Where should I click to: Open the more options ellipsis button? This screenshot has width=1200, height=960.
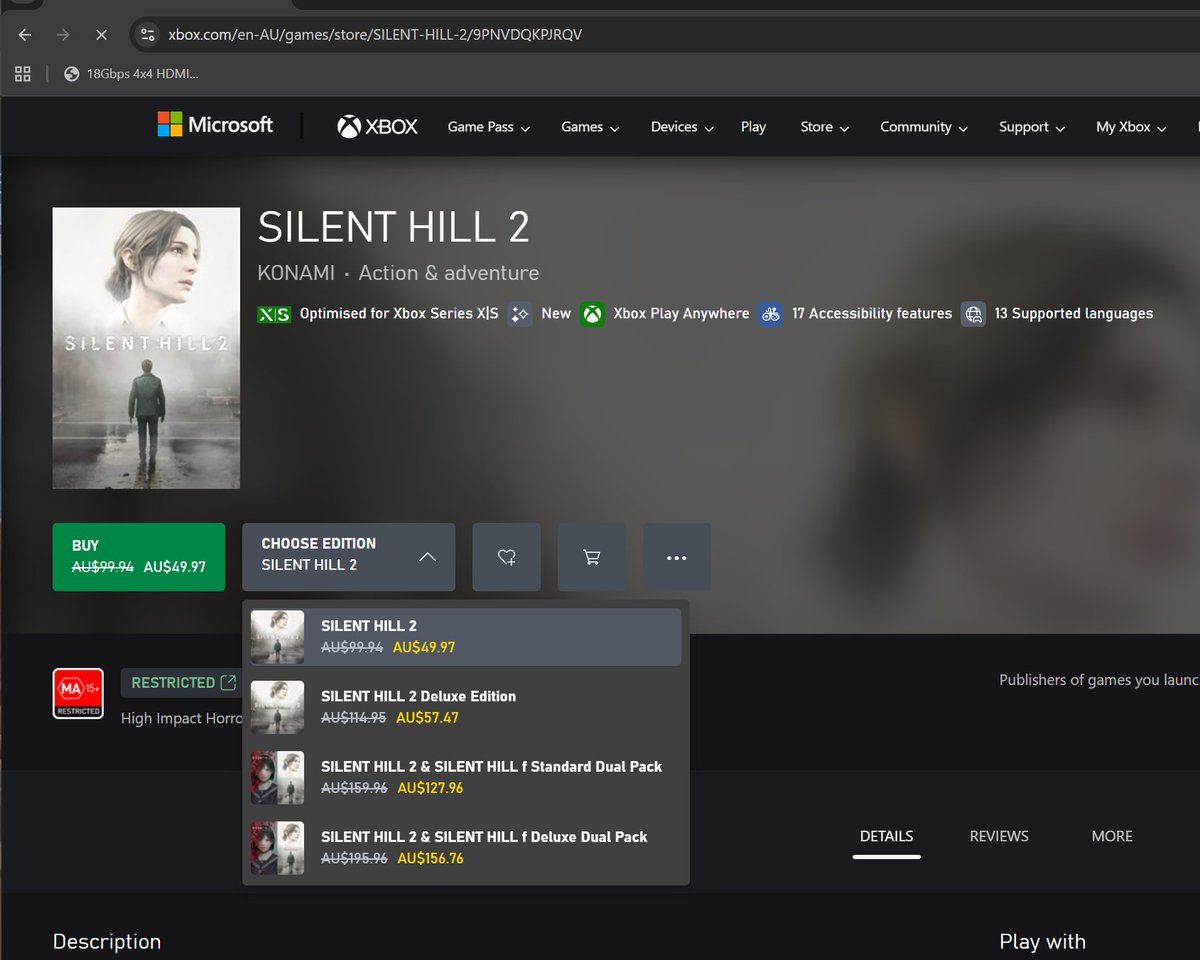click(676, 557)
